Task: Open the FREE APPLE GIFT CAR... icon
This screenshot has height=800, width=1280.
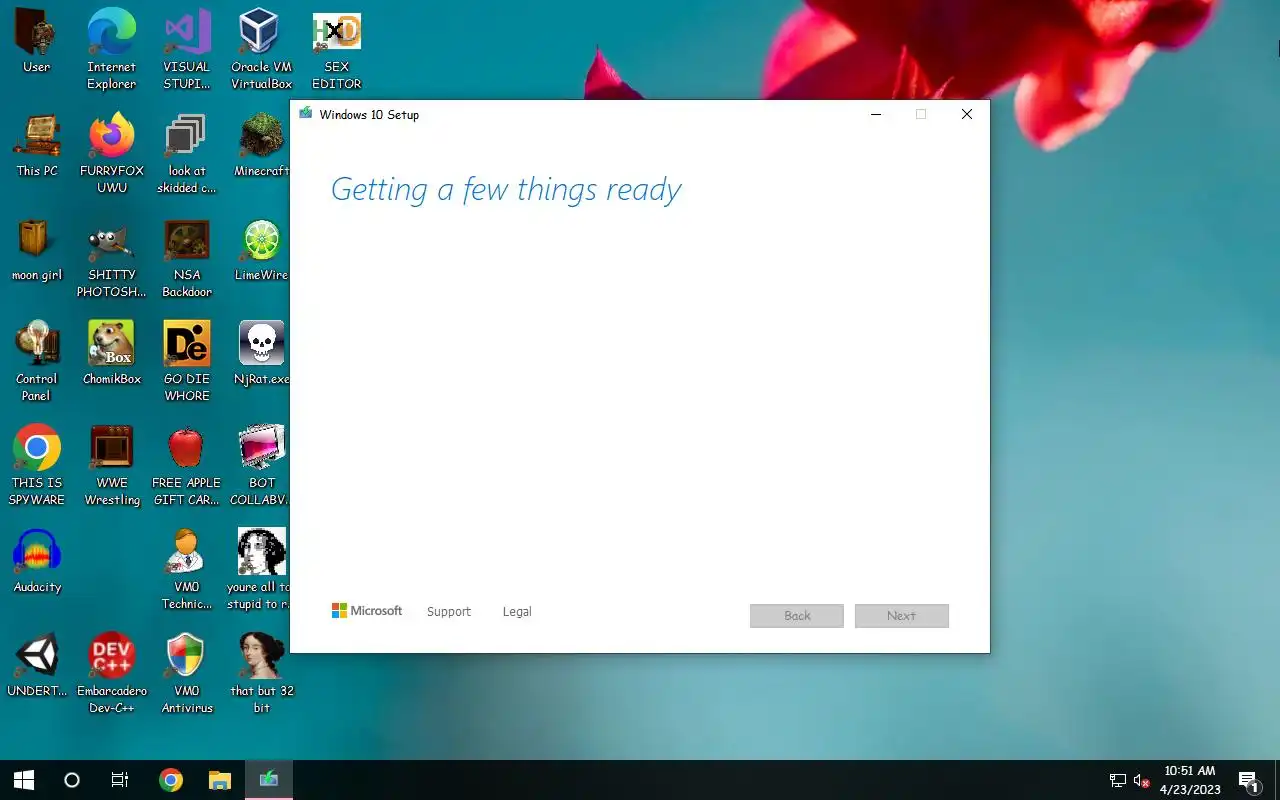Action: (187, 465)
